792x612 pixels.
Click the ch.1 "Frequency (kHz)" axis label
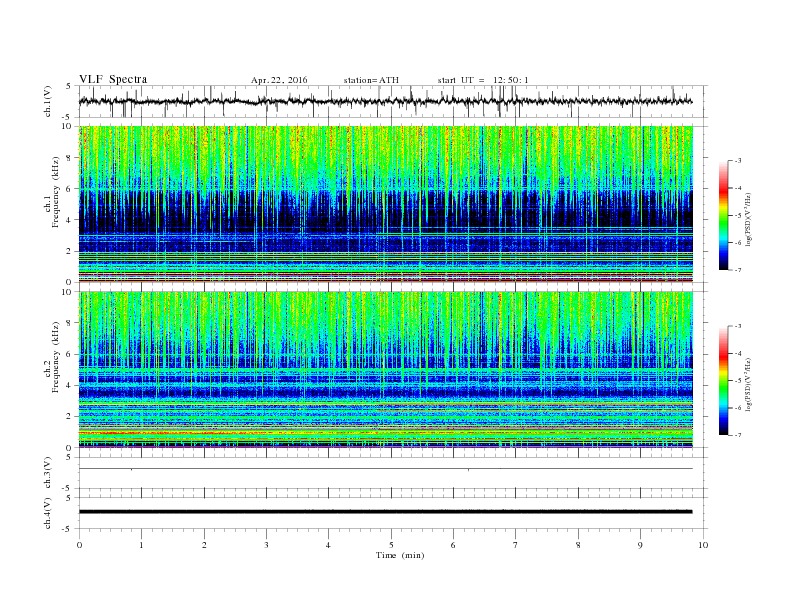coord(55,191)
